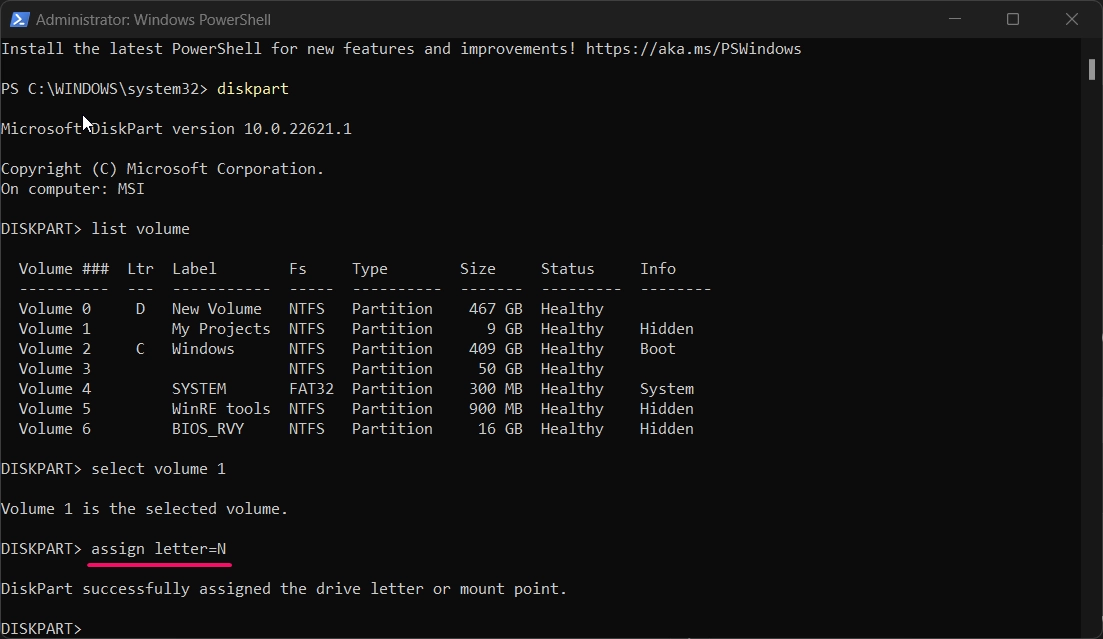Viewport: 1103px width, 639px height.
Task: Click the 'Ltr' column header
Action: pyautogui.click(x=140, y=269)
